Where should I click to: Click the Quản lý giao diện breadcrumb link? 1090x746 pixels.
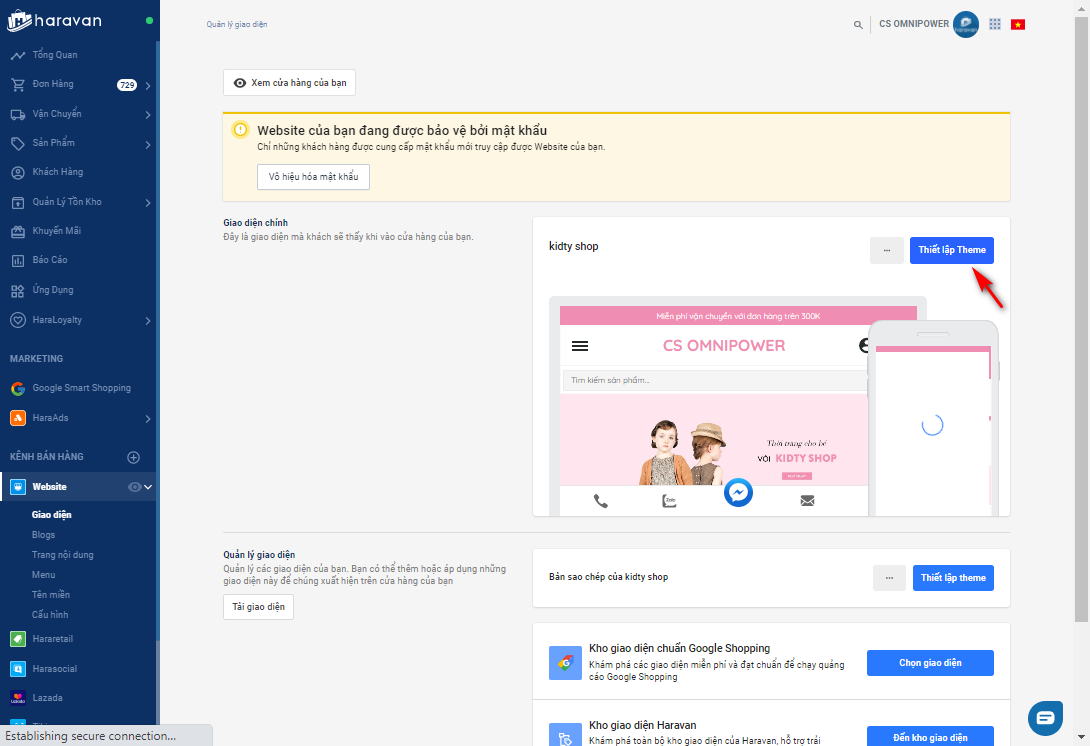(x=237, y=24)
